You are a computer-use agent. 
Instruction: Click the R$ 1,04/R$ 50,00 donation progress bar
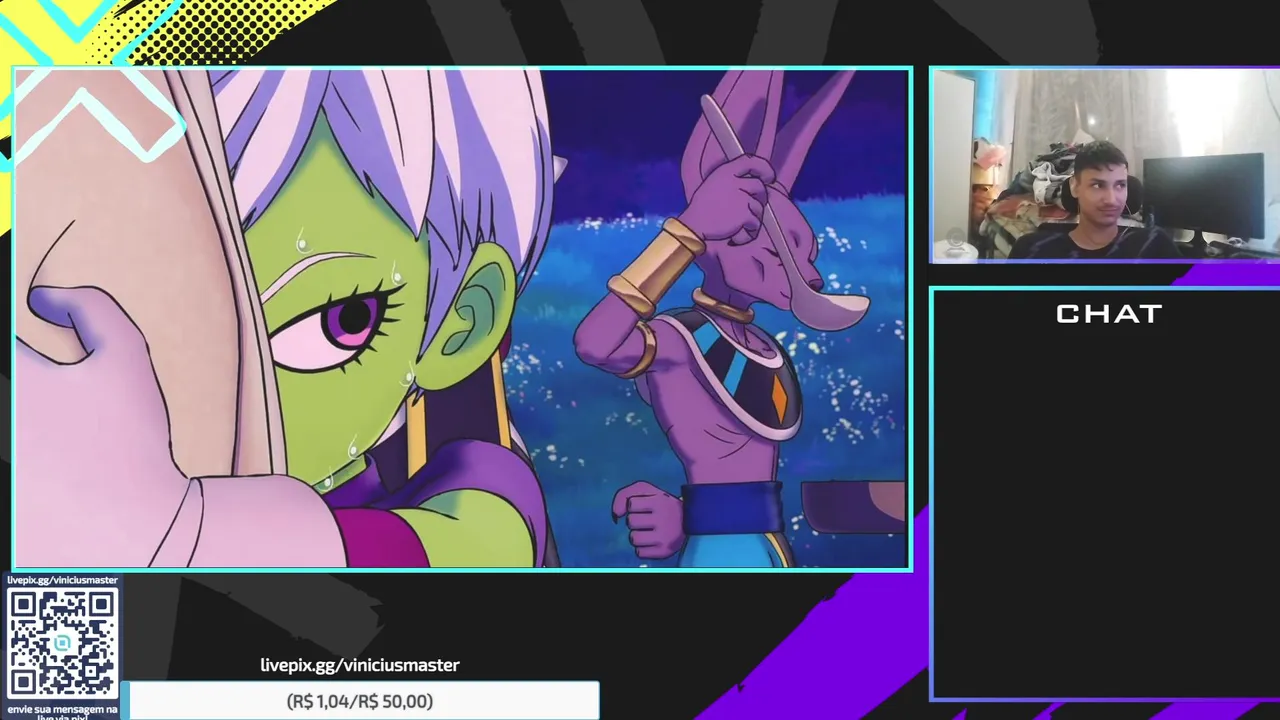pos(360,701)
